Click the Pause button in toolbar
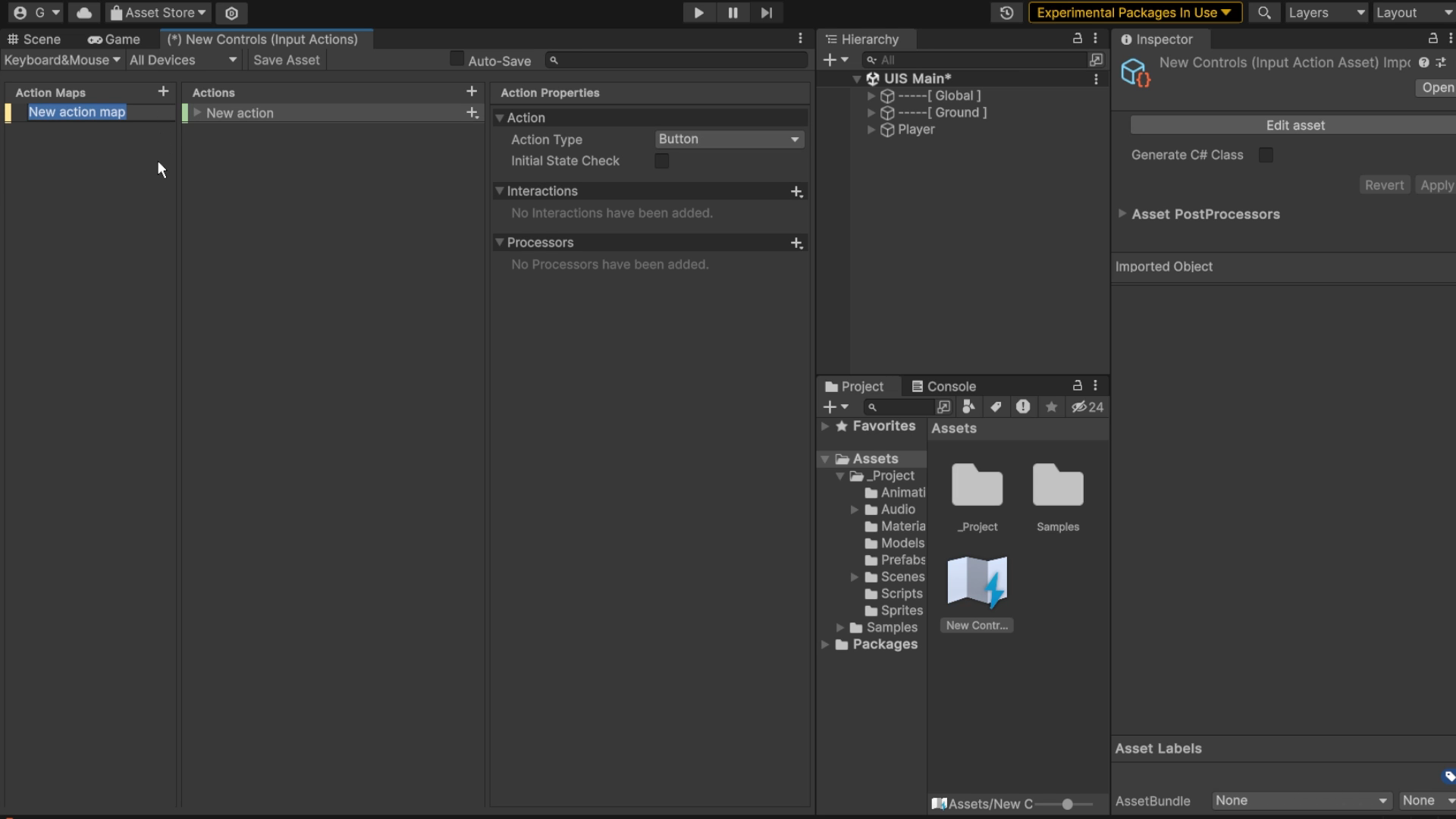The width and height of the screenshot is (1456, 819). coord(733,13)
